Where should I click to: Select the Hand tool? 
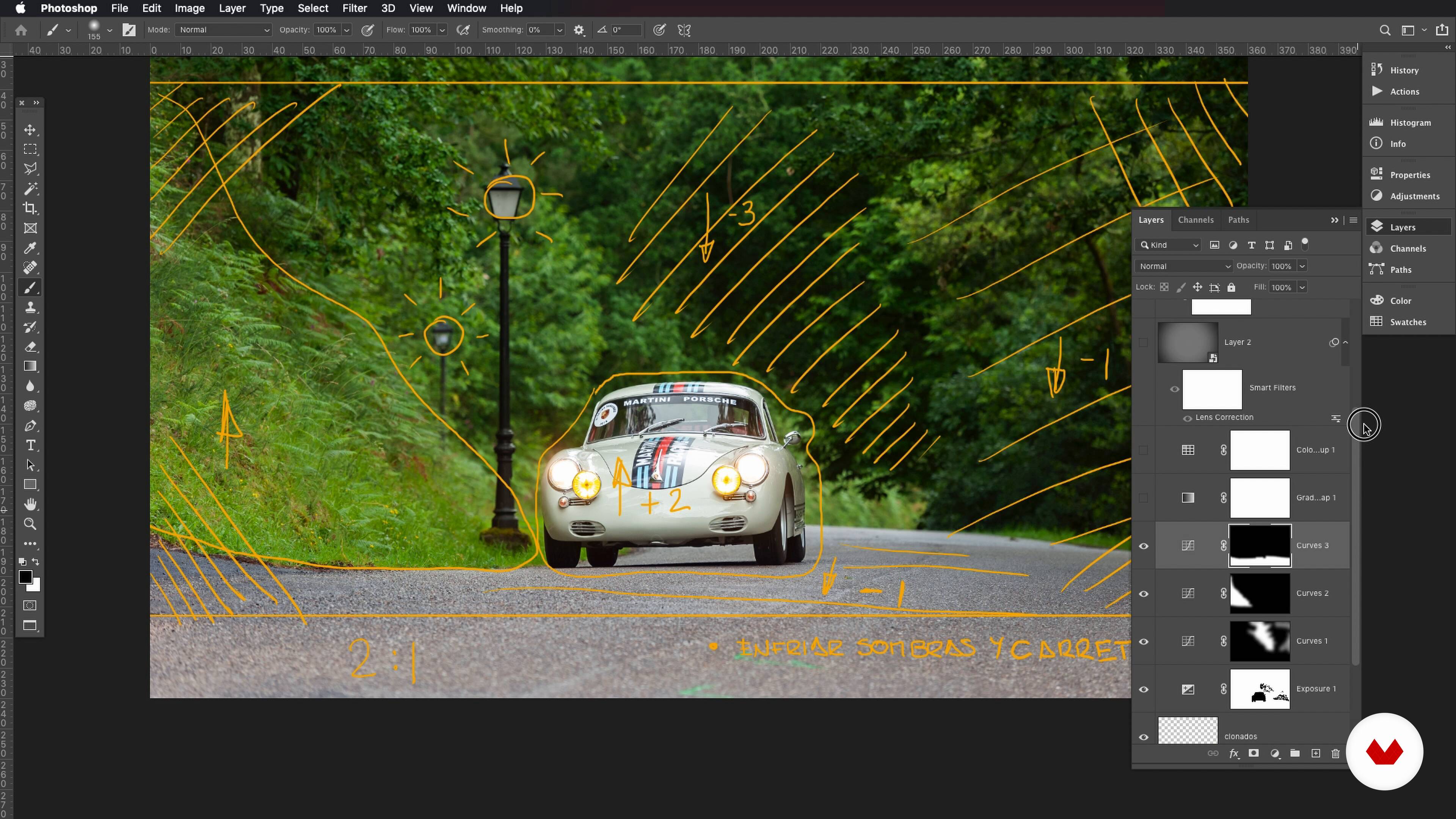[x=30, y=504]
